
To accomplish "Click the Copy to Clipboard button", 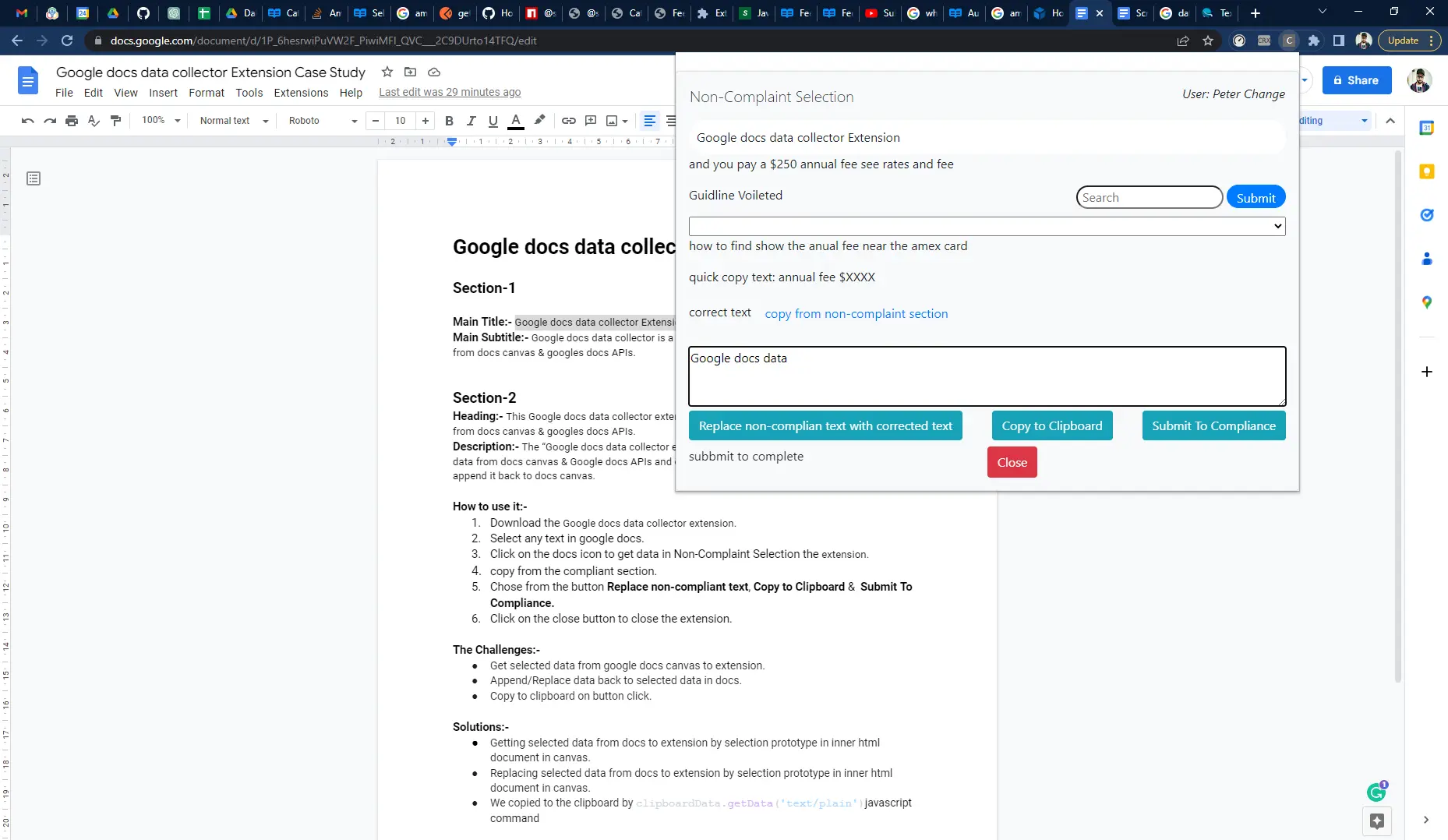I will (x=1052, y=425).
